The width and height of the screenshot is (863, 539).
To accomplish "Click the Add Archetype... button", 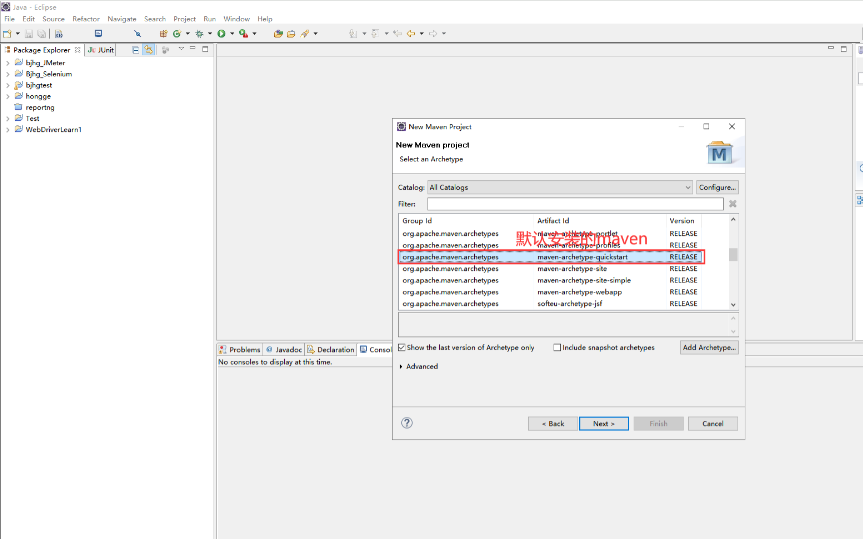I will (x=709, y=347).
